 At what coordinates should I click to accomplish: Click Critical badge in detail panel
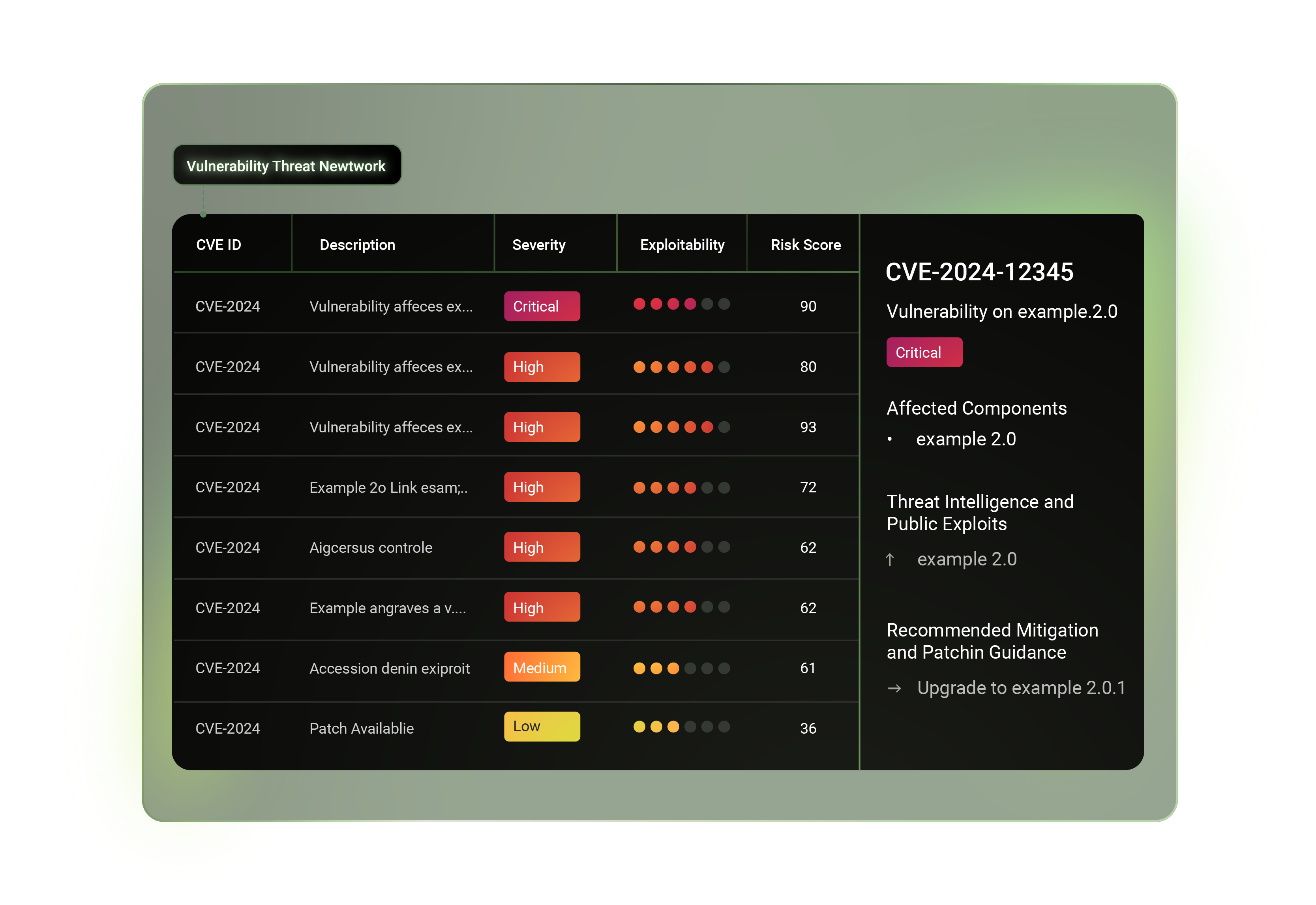tap(924, 352)
